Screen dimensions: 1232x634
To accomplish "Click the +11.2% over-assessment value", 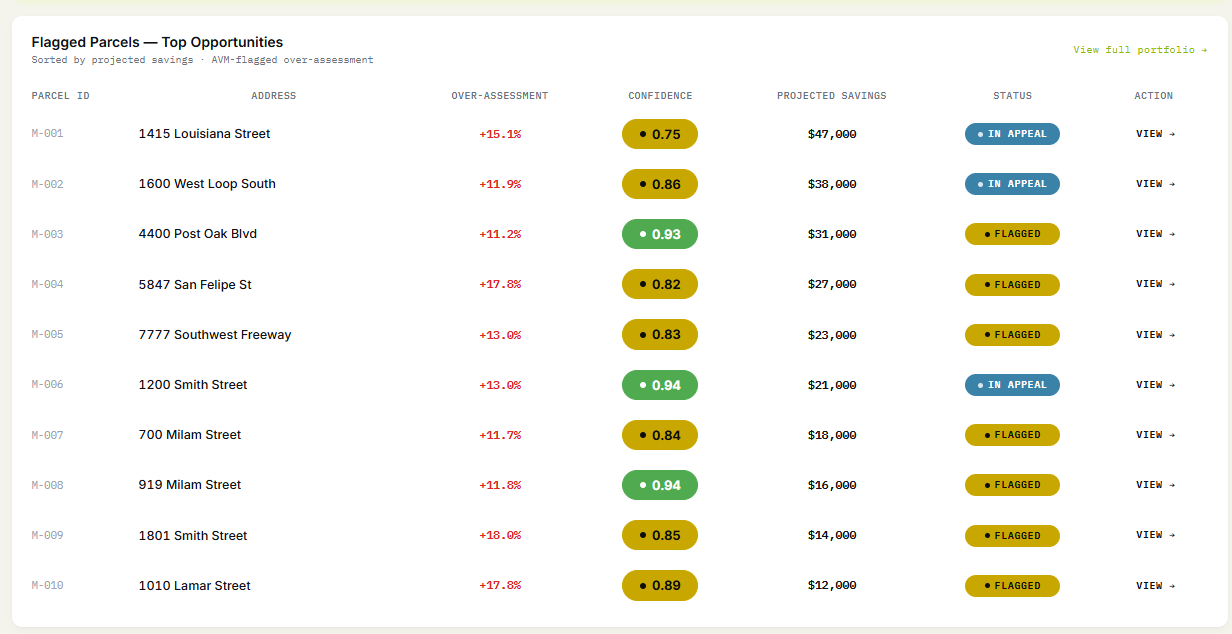I will tap(500, 234).
